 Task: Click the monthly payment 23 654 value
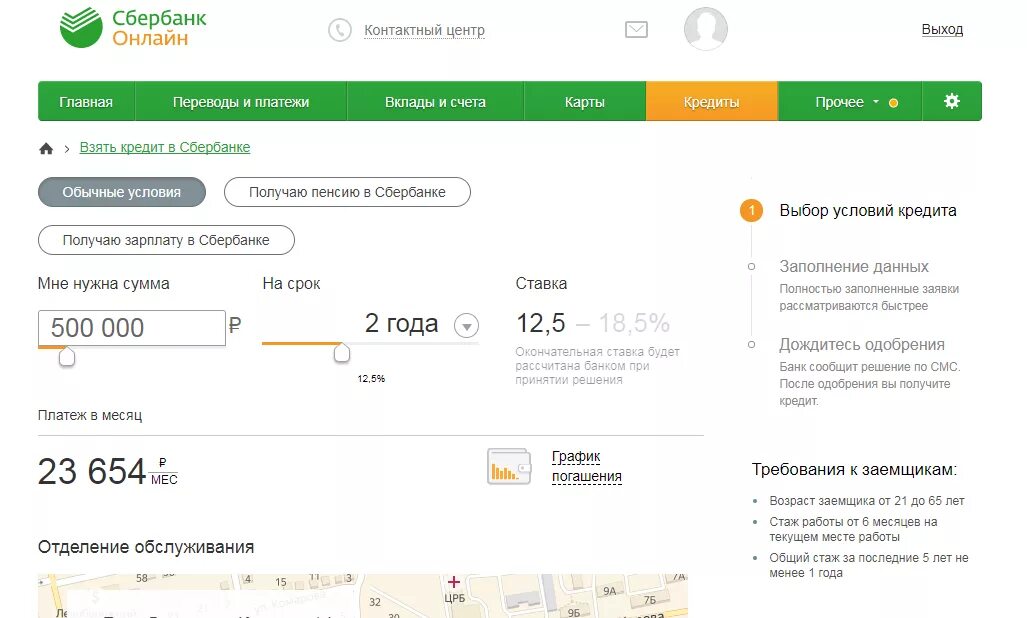92,471
